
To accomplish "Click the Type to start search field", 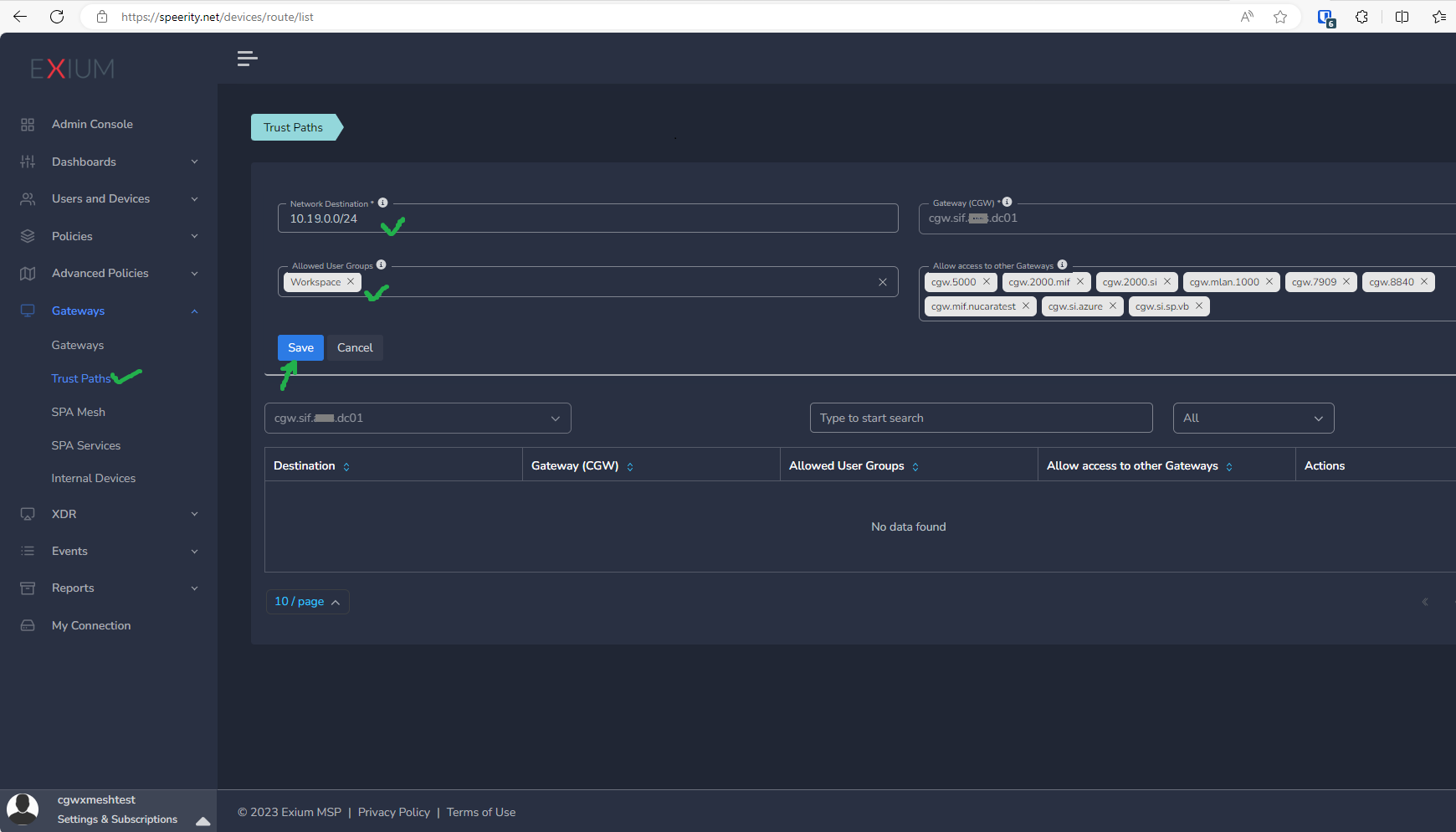I will pyautogui.click(x=981, y=418).
